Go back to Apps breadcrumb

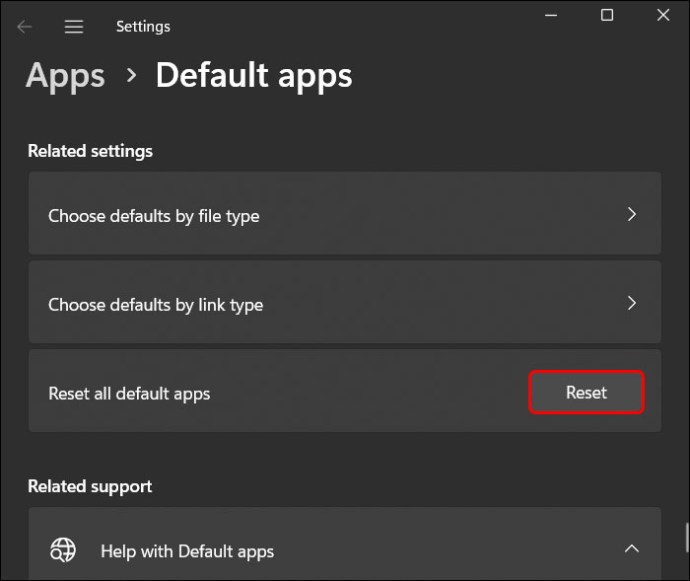[x=65, y=76]
